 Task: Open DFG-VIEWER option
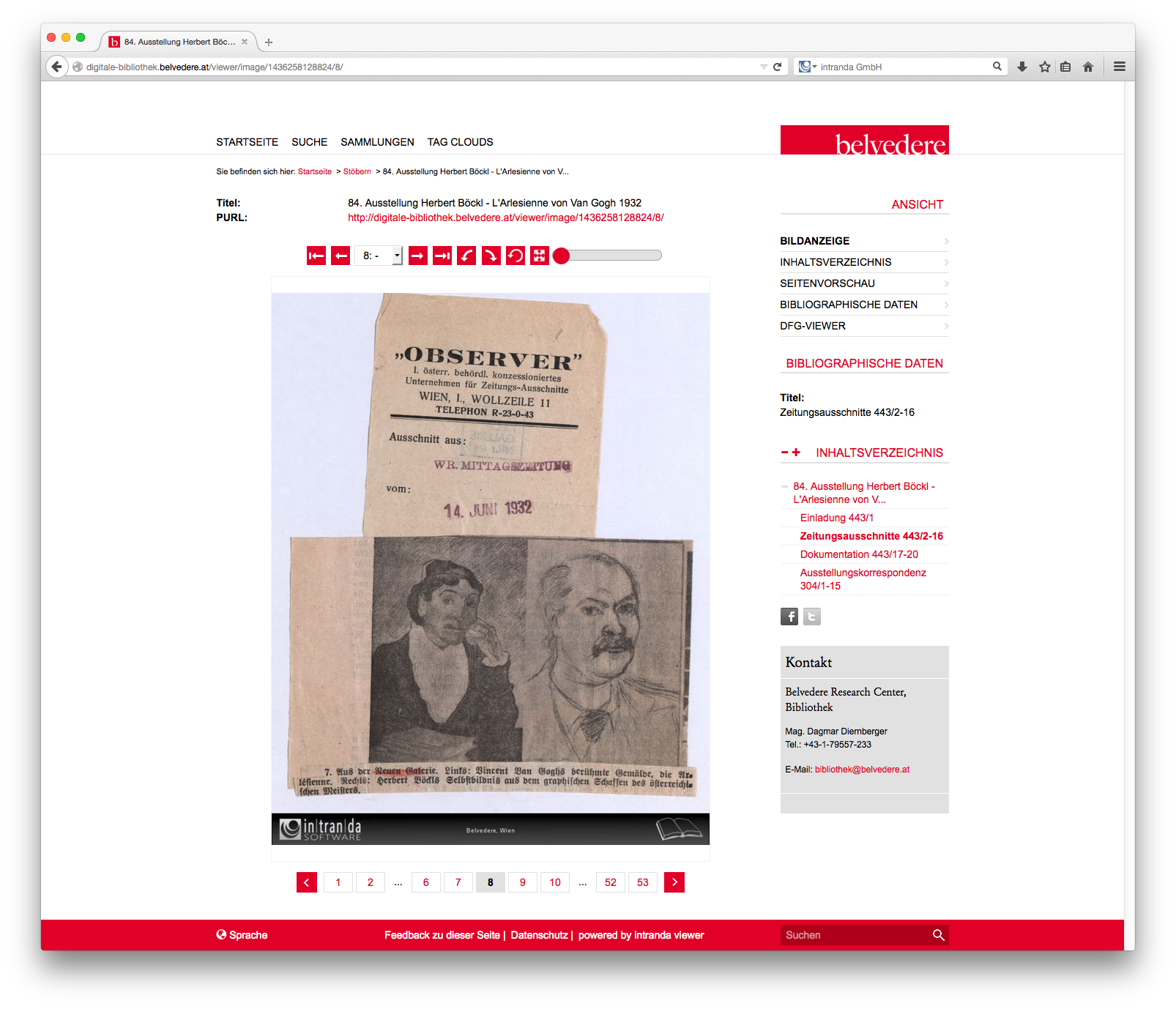point(864,326)
